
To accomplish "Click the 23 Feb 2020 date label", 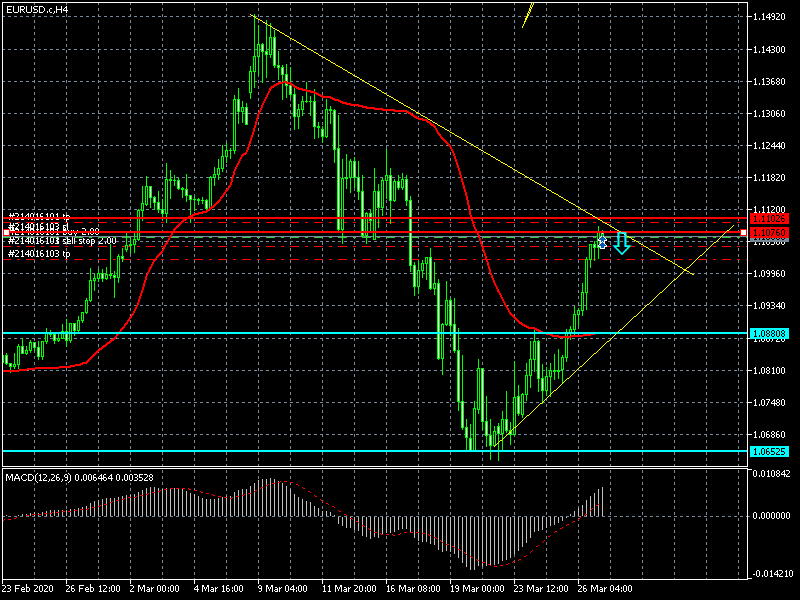I will [x=28, y=588].
